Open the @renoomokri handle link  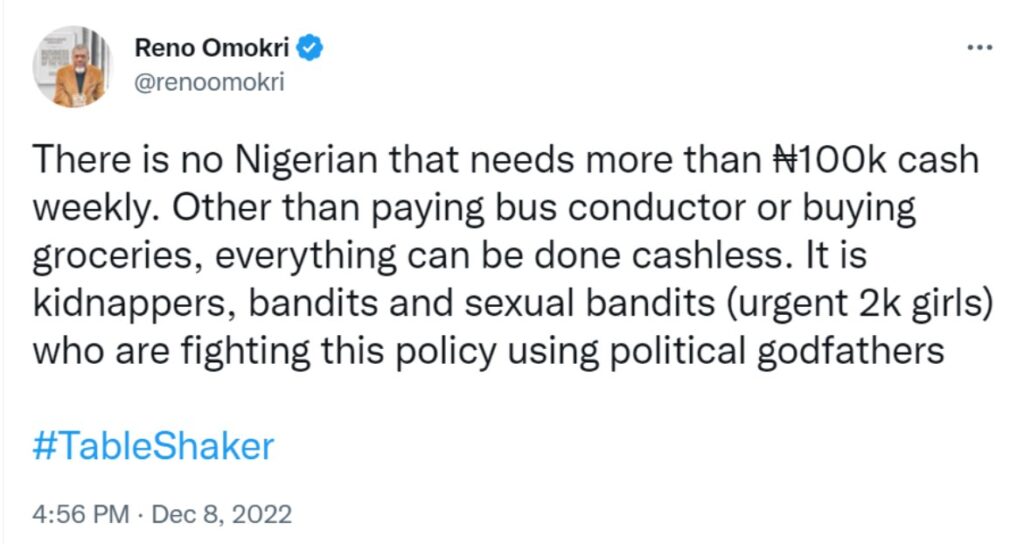[x=209, y=82]
